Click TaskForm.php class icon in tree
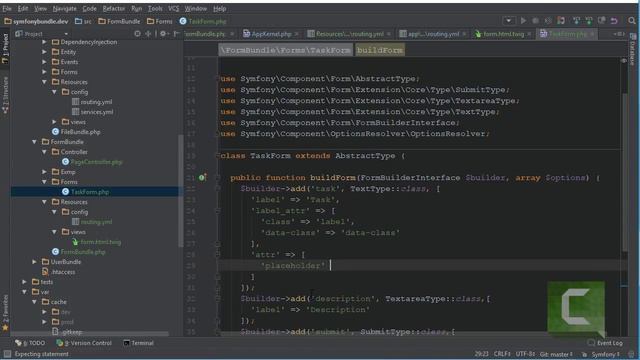Viewport: 640px width, 360px height. (x=65, y=192)
